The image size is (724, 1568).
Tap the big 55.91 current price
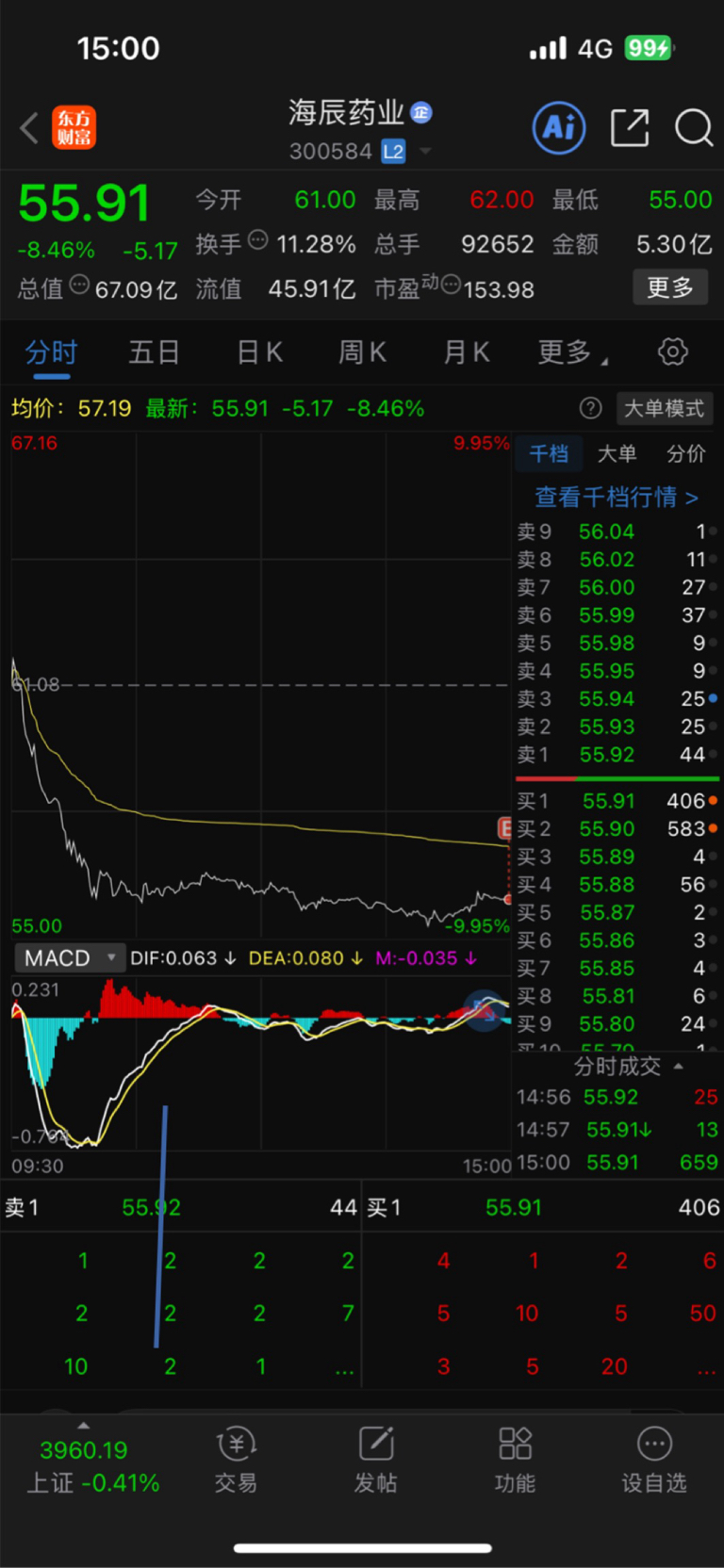84,204
